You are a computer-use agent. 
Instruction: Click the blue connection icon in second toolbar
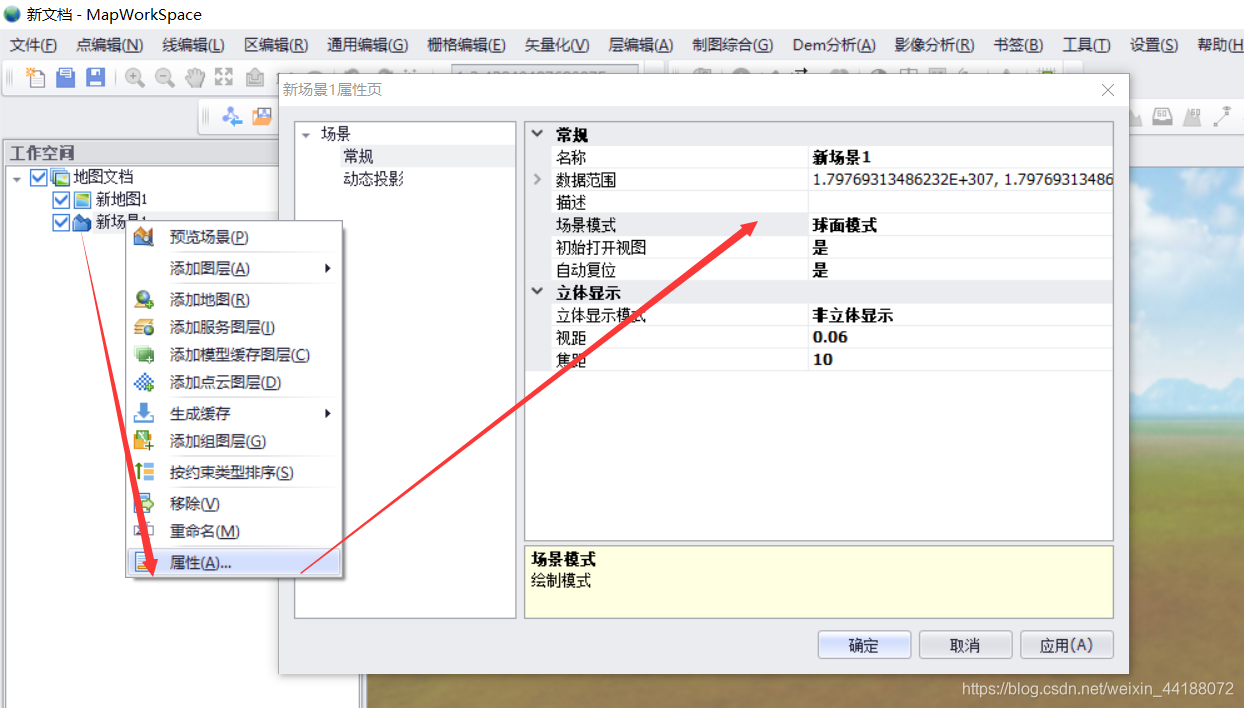point(232,116)
